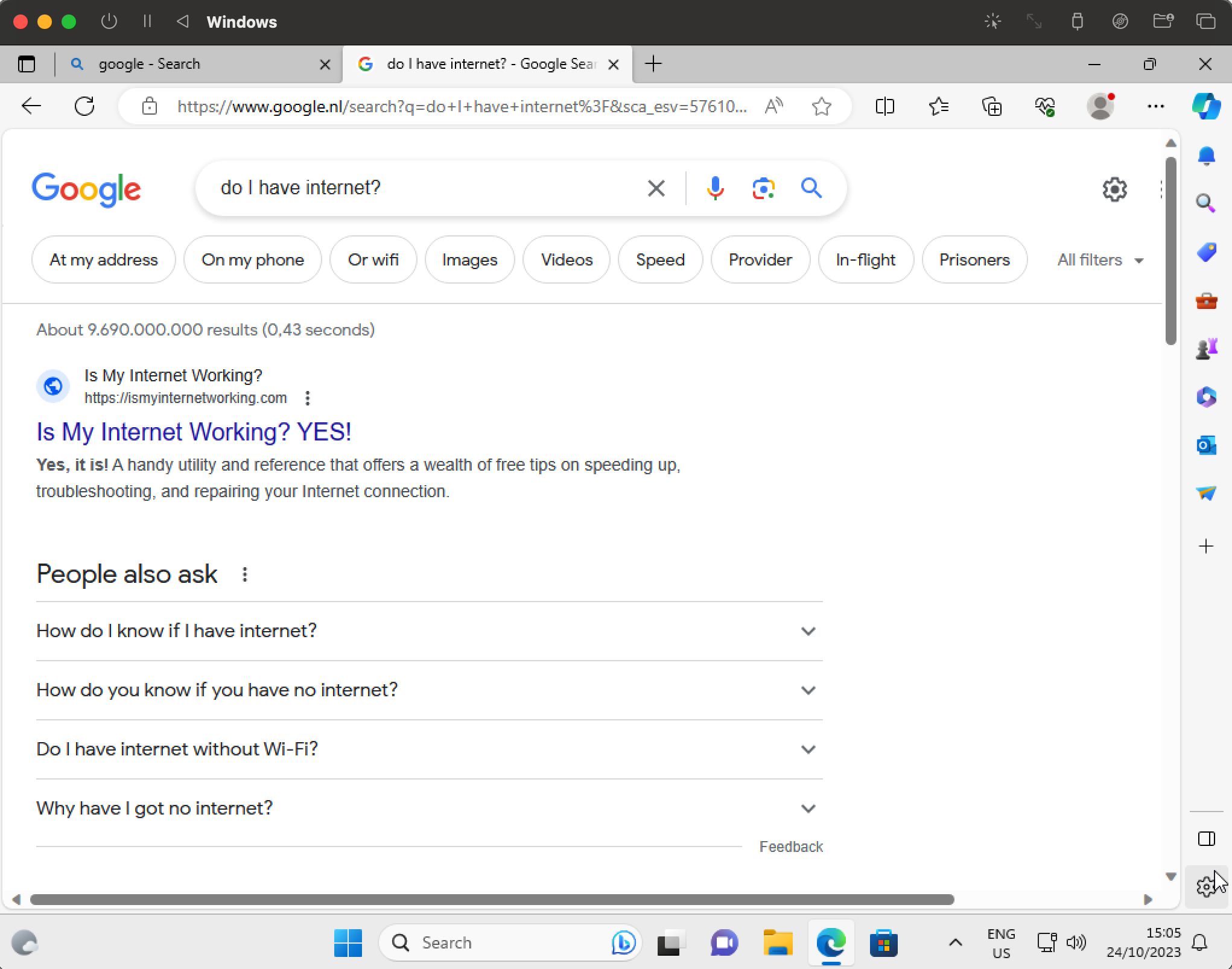The width and height of the screenshot is (1232, 969).
Task: Switch to the "google - Search" tab
Action: click(199, 64)
